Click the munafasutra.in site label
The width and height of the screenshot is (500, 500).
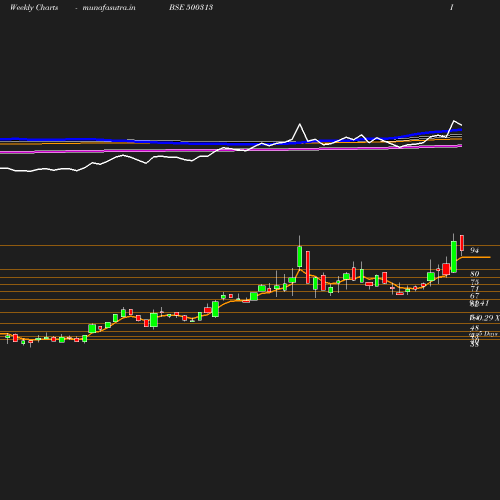tap(109, 7)
